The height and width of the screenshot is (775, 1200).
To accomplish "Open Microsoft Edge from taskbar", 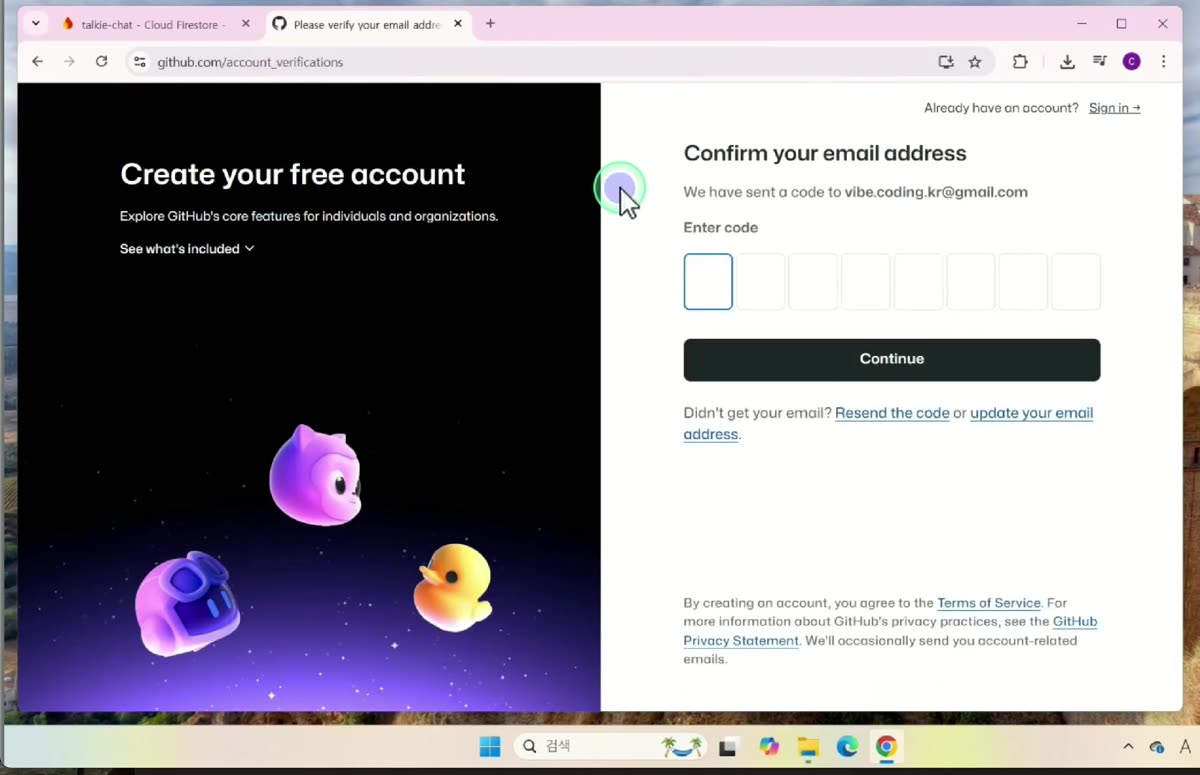I will [847, 747].
